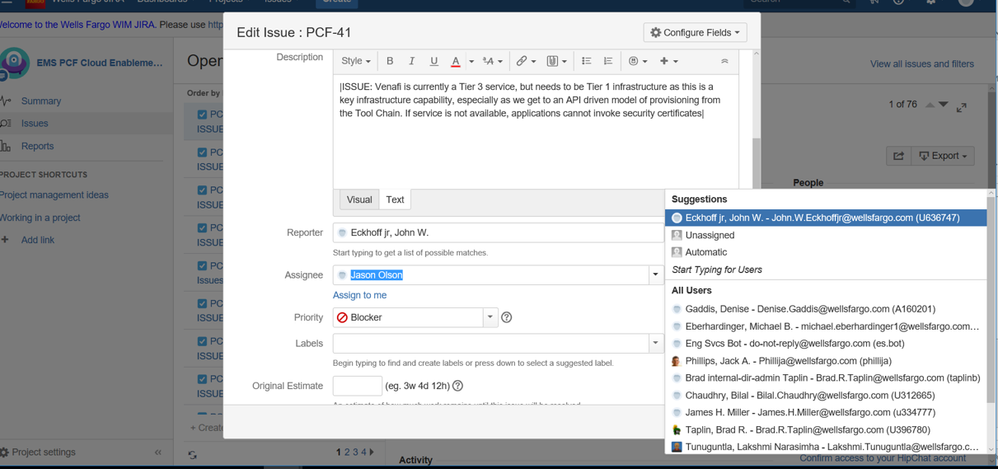The height and width of the screenshot is (469, 998).
Task: Select Automatic in suggestions
Action: [x=826, y=252]
